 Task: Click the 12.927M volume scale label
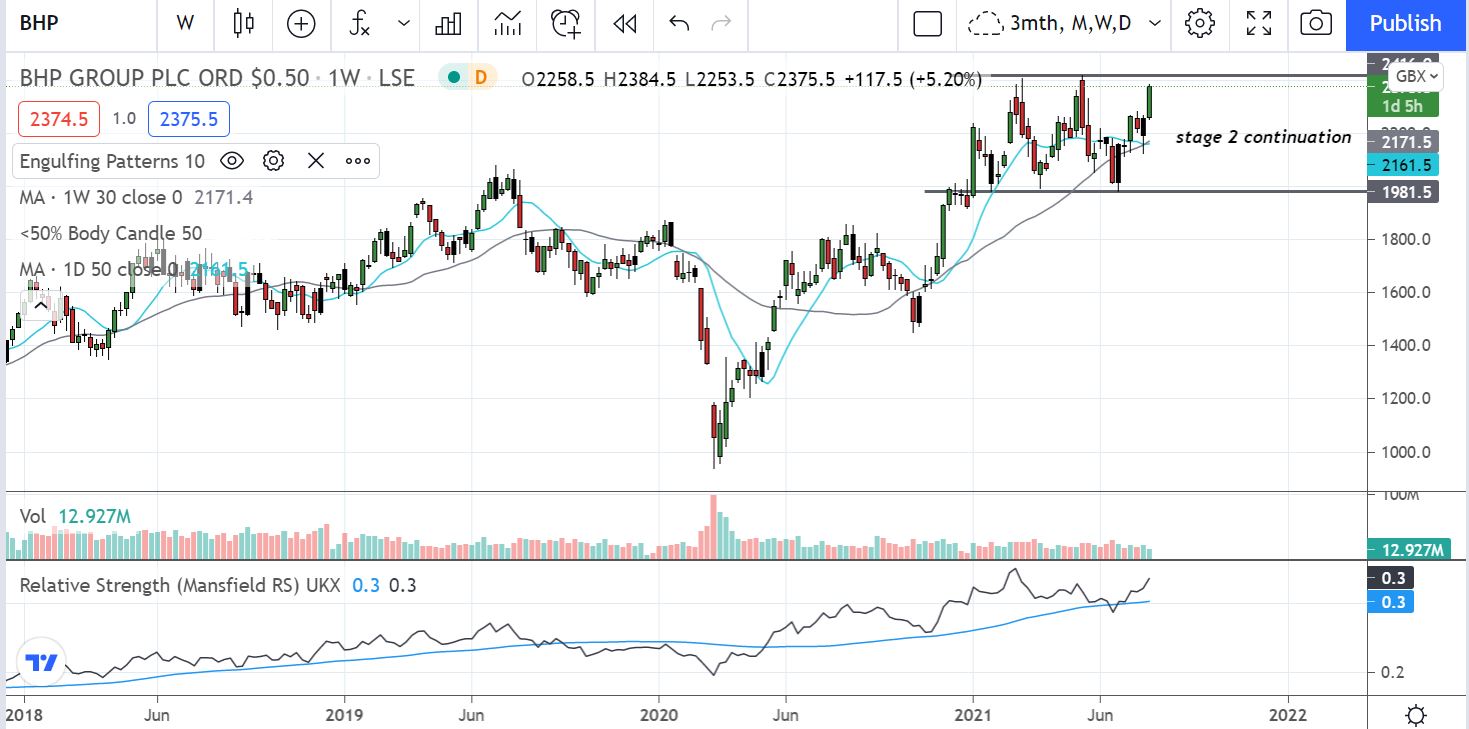(x=1407, y=551)
